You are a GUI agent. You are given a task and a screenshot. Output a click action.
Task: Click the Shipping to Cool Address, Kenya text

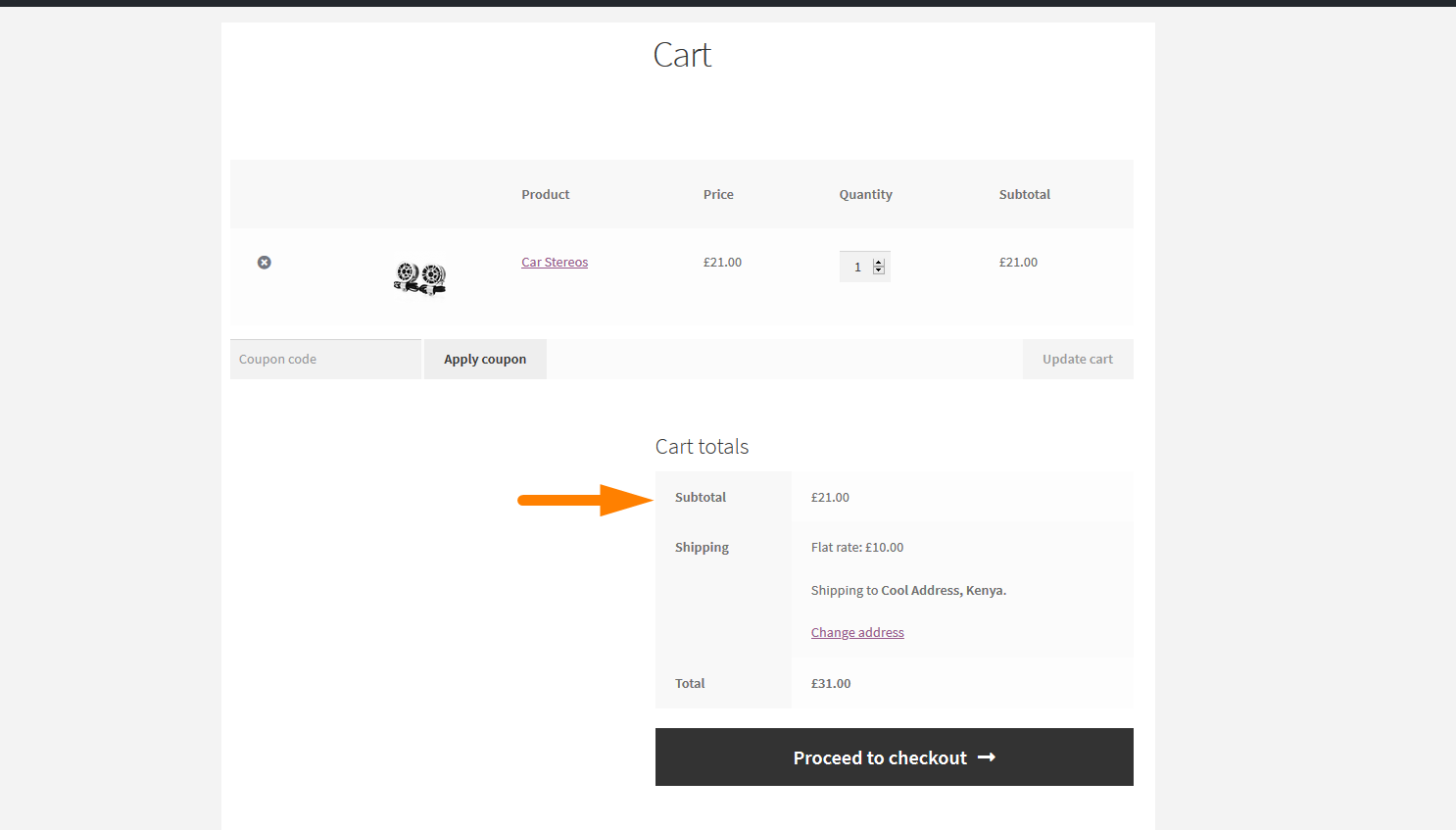(x=908, y=591)
